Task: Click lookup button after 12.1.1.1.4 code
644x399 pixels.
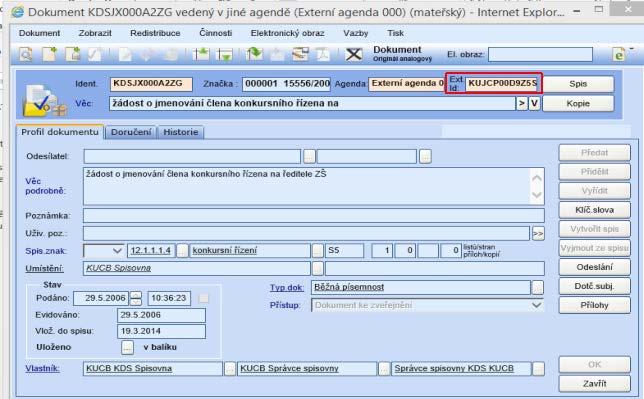Action: pyautogui.click(x=182, y=251)
